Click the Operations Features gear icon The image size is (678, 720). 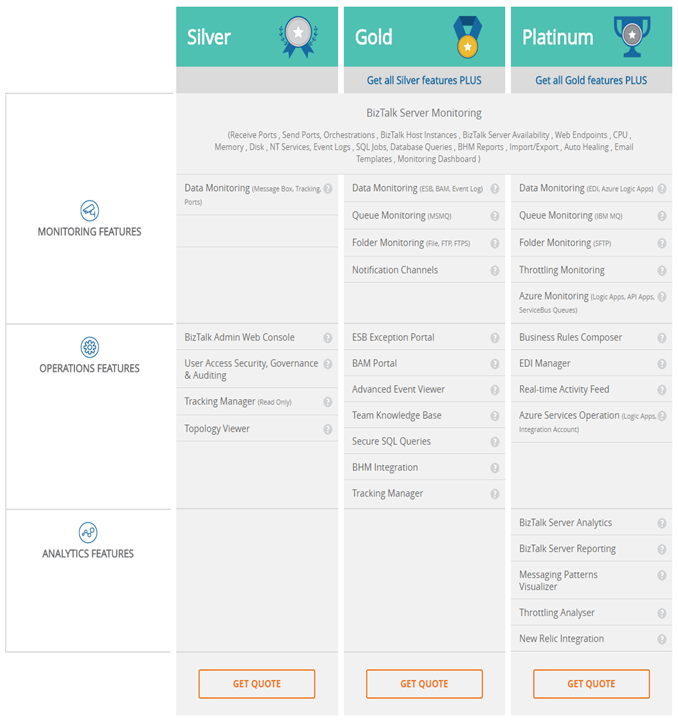(x=90, y=347)
